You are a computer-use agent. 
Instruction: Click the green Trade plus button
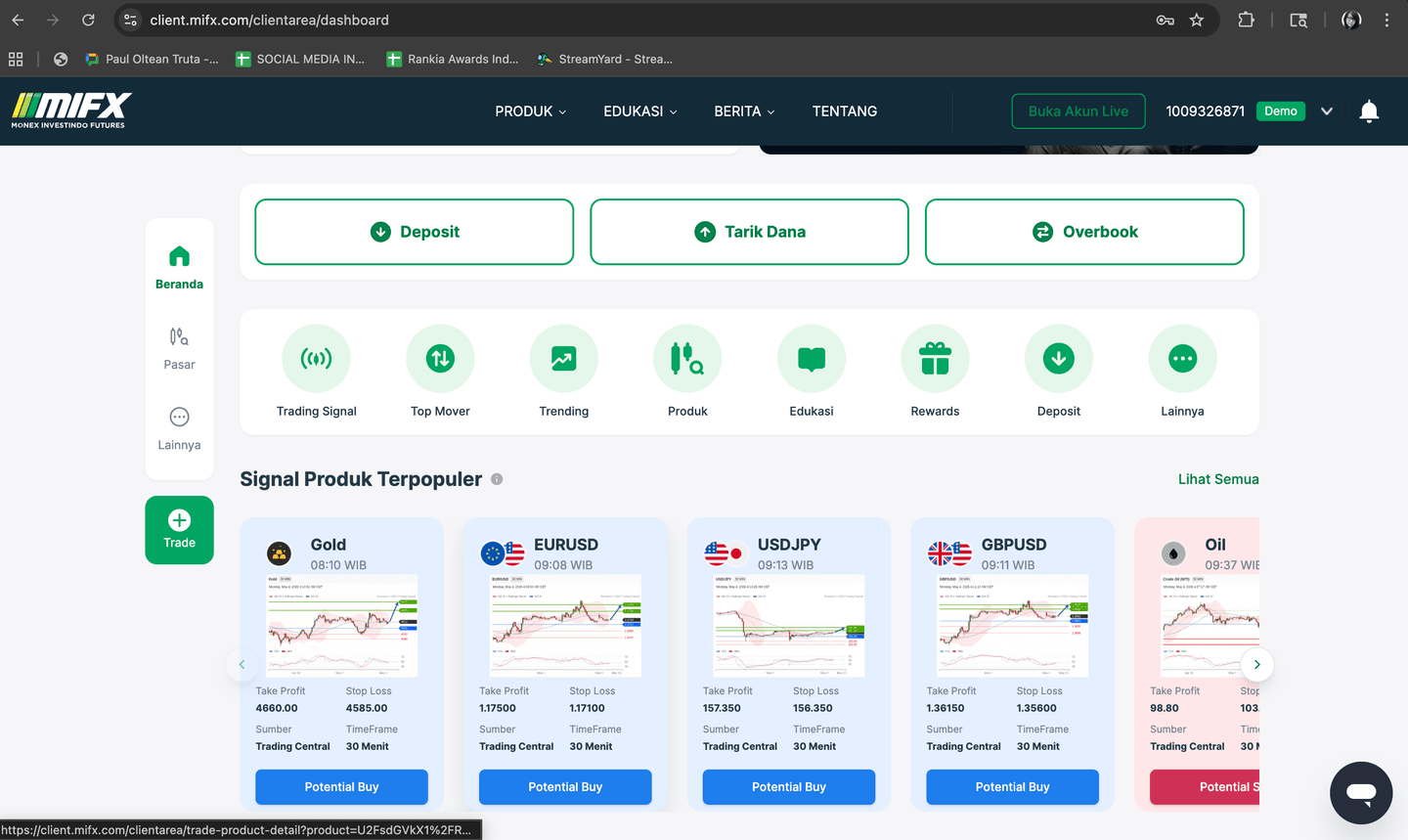[179, 530]
